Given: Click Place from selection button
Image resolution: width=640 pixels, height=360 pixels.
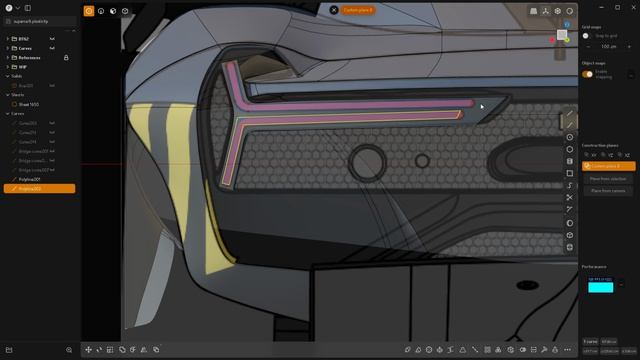Looking at the screenshot, I should click(608, 179).
